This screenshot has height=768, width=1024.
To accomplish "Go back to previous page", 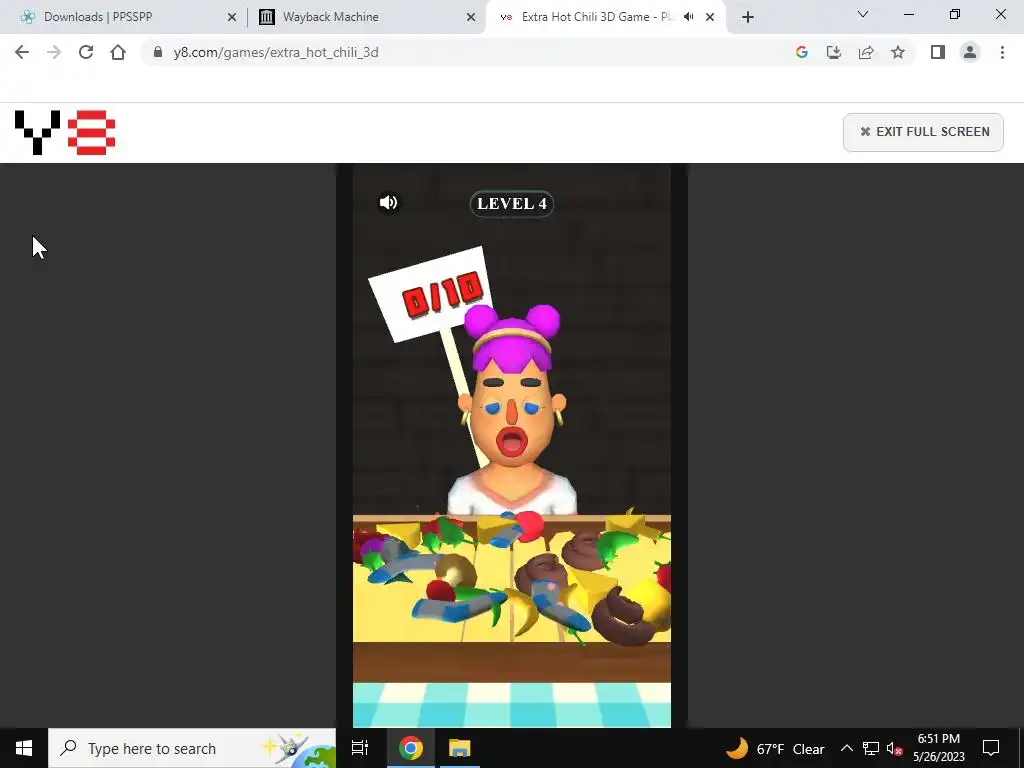I will tap(22, 52).
